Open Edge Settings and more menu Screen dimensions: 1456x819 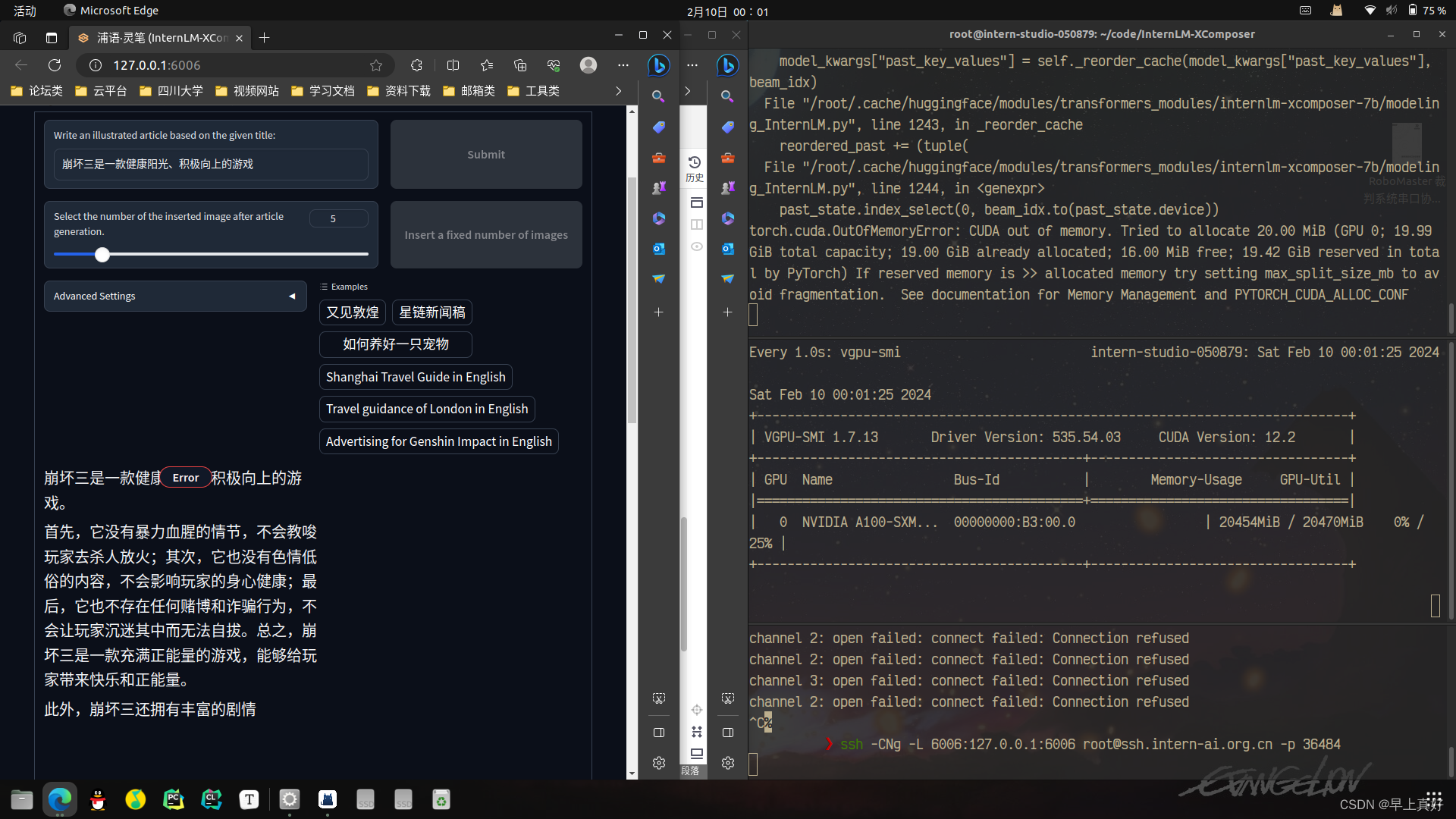[x=623, y=65]
